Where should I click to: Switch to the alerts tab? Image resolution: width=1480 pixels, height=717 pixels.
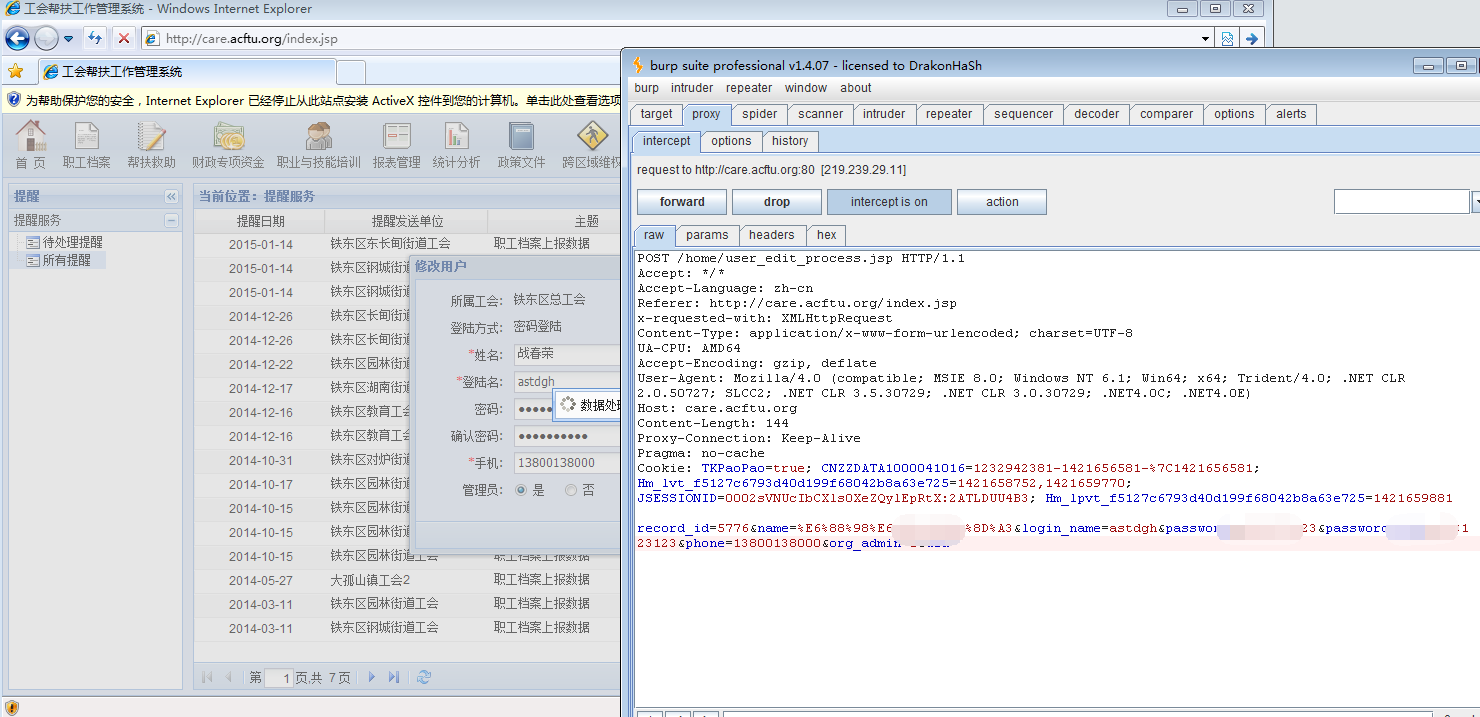pos(1291,114)
